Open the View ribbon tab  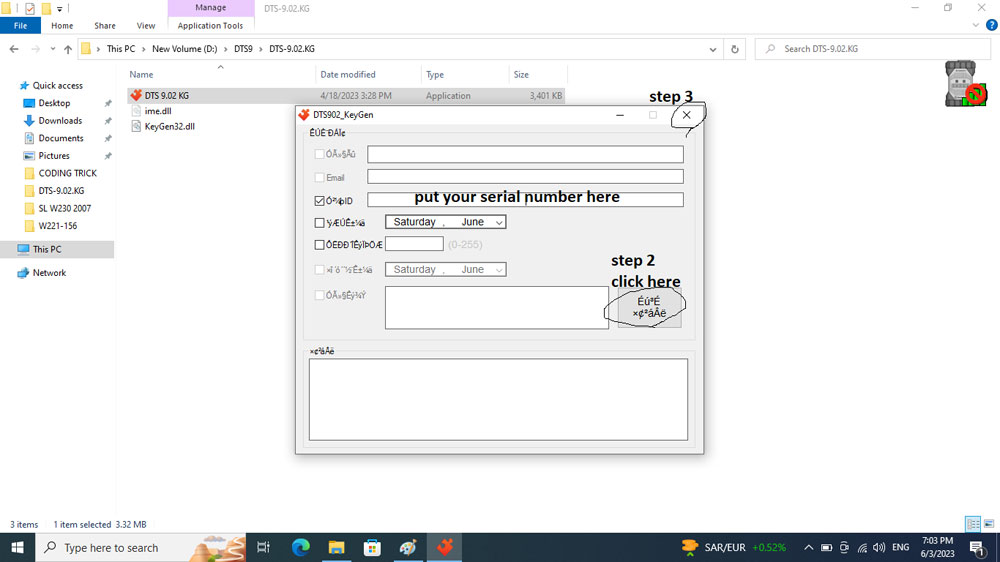click(146, 26)
